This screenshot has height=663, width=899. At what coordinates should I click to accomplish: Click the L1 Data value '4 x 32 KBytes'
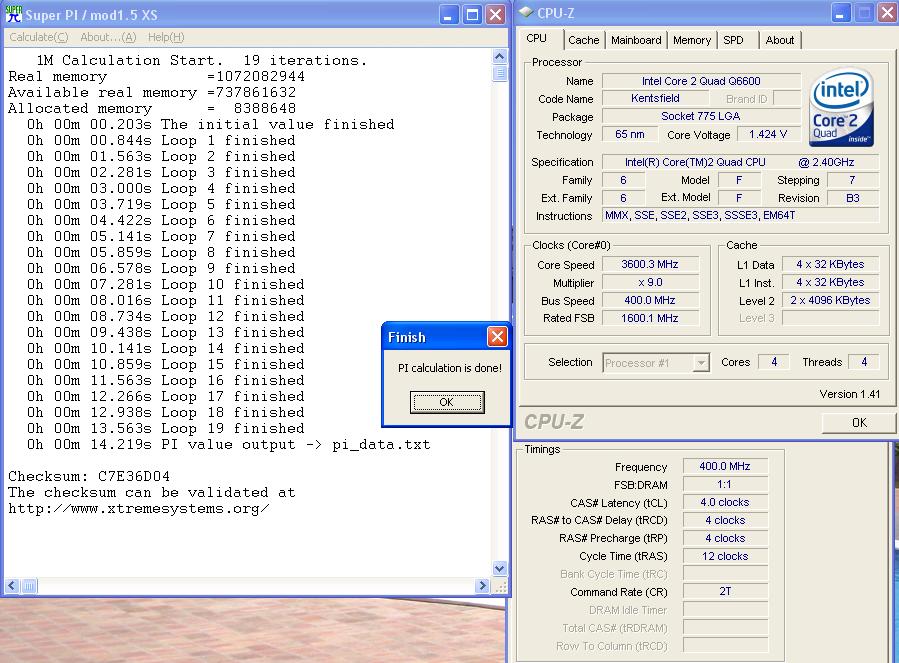[x=830, y=264]
